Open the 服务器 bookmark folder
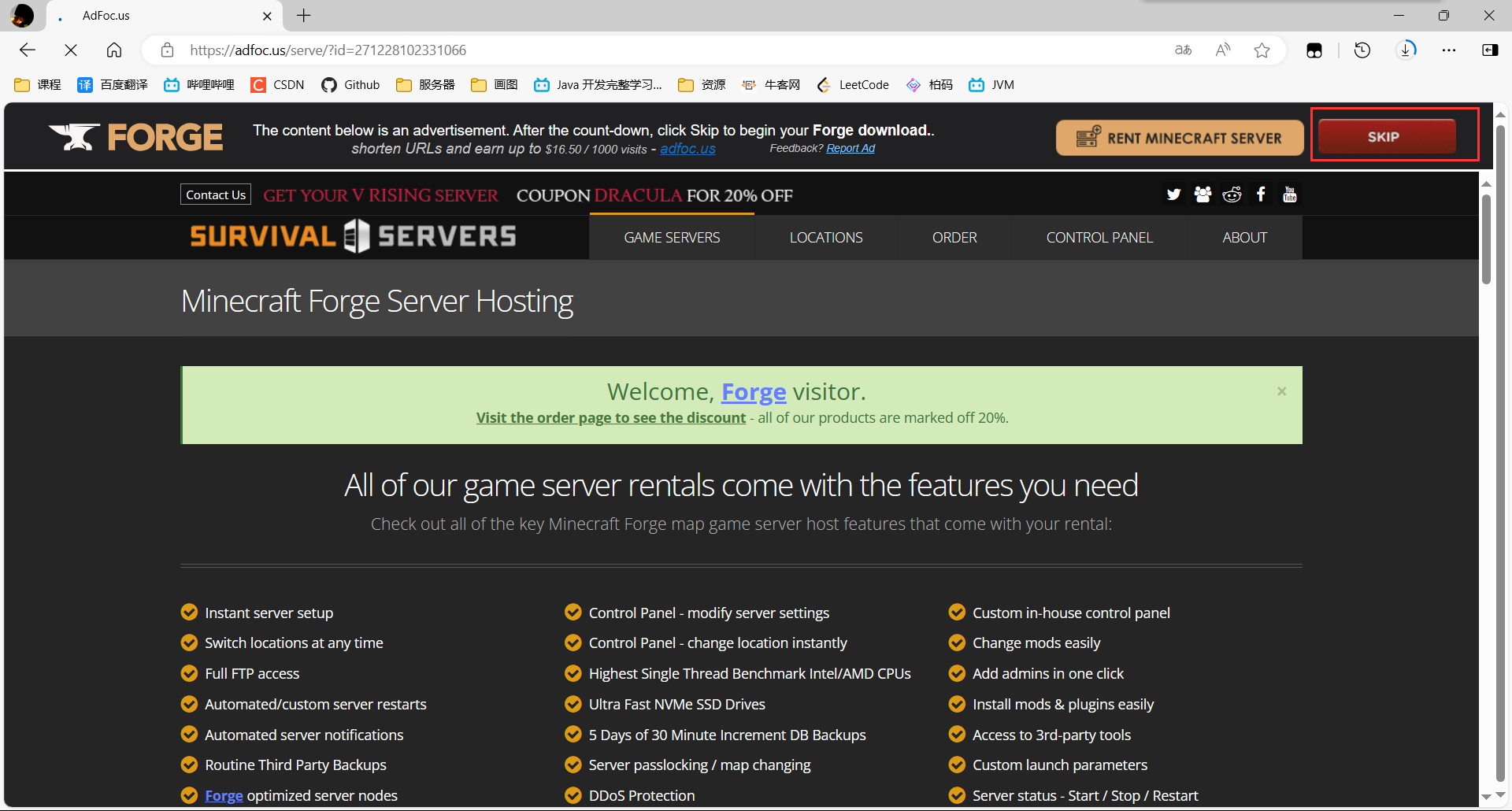This screenshot has width=1512, height=811. click(x=425, y=85)
